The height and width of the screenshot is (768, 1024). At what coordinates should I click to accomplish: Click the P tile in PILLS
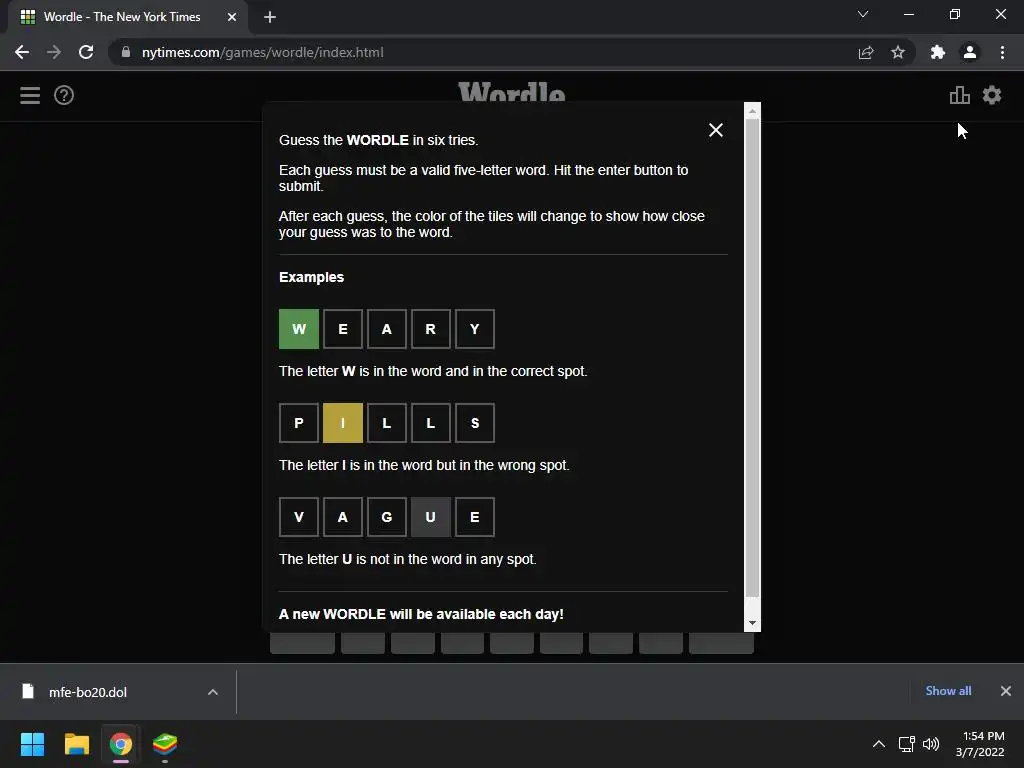pyautogui.click(x=299, y=423)
